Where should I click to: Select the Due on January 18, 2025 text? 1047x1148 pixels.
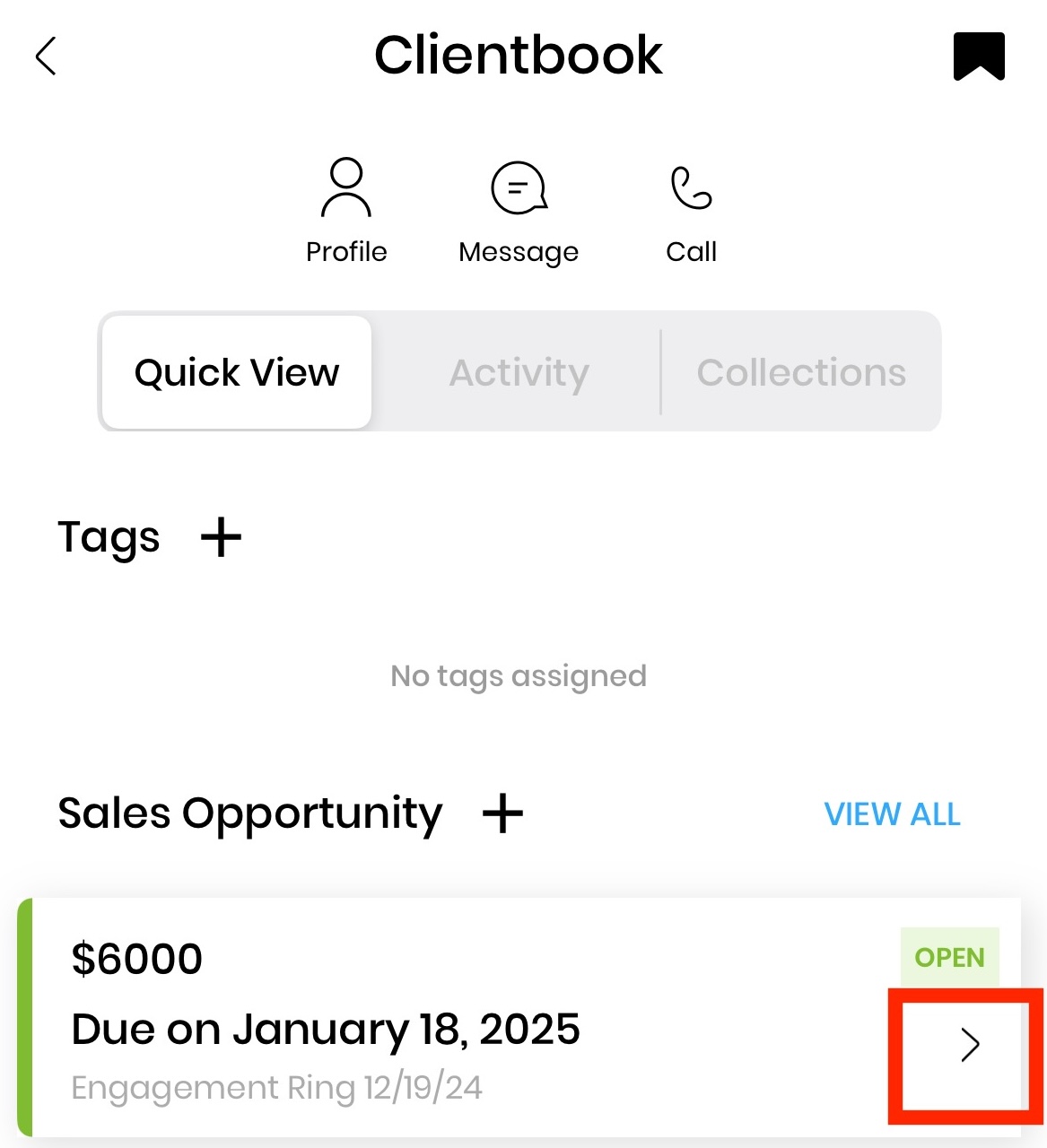(326, 1029)
